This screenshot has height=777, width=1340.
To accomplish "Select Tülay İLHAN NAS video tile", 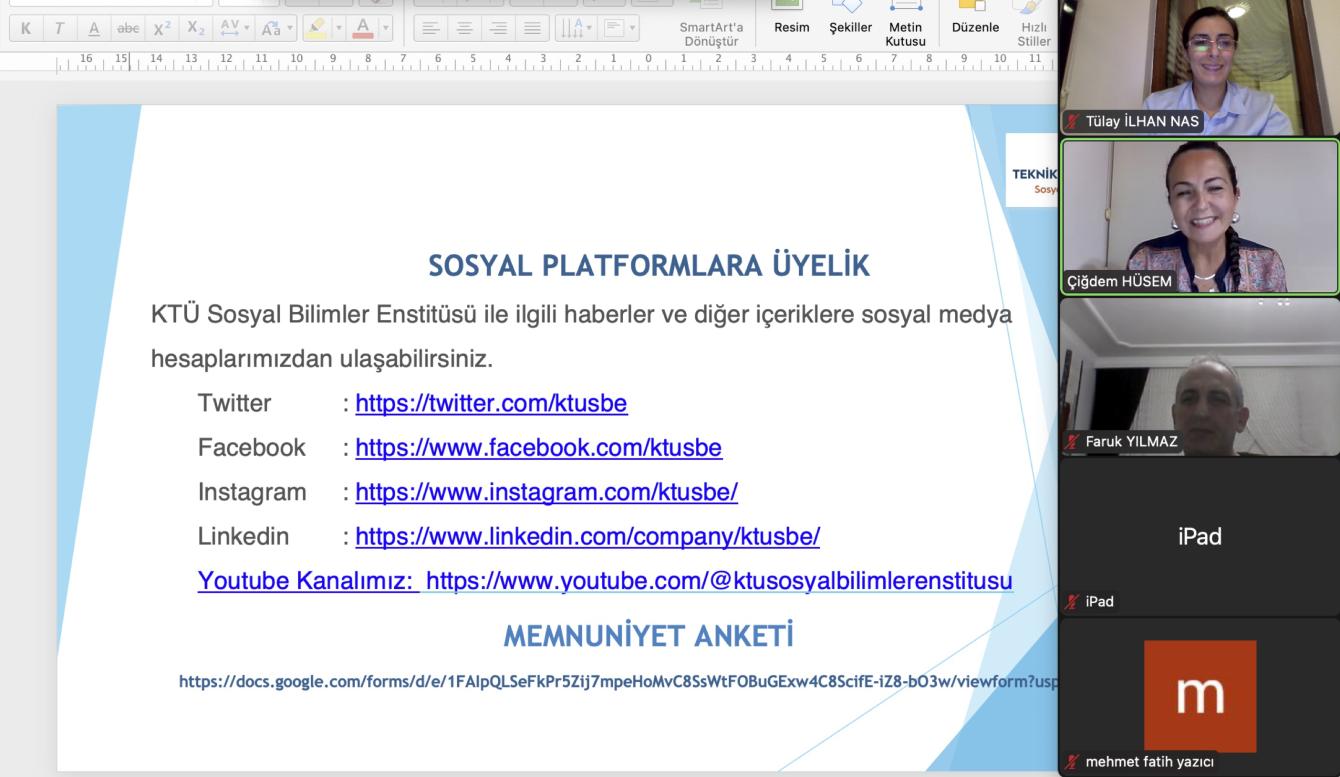I will click(x=1200, y=67).
